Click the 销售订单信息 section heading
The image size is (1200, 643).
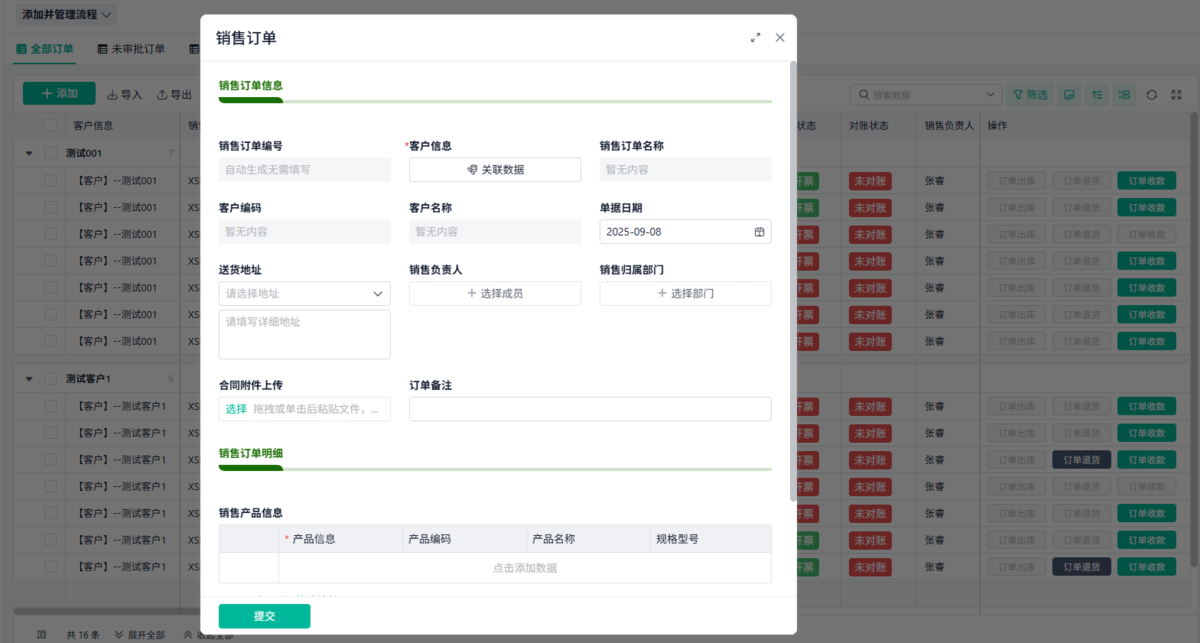250,86
